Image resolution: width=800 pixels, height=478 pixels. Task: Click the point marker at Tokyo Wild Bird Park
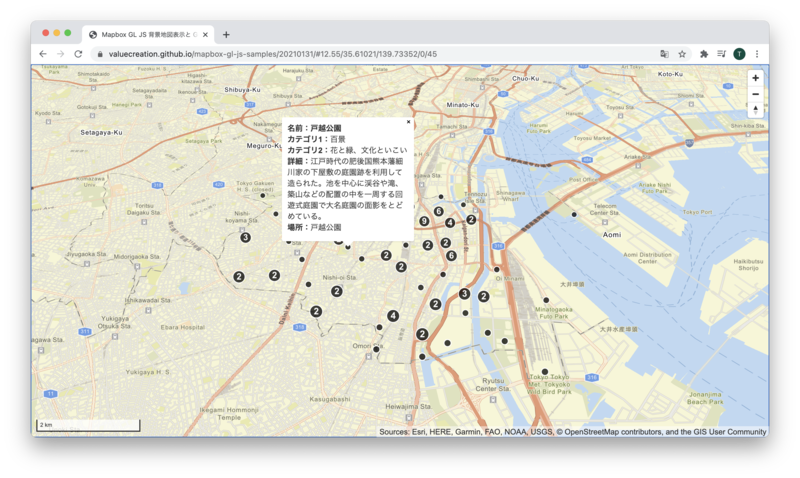(x=545, y=372)
